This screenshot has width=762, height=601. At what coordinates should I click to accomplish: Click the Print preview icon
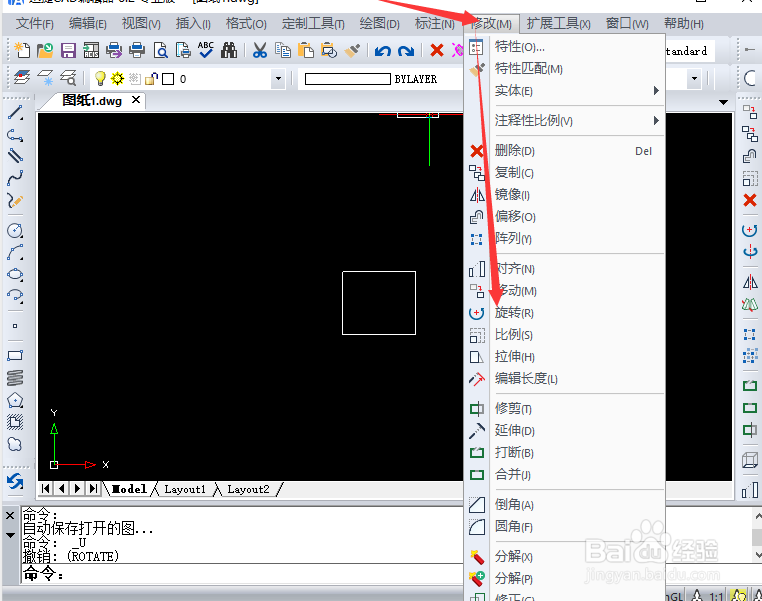pos(160,50)
